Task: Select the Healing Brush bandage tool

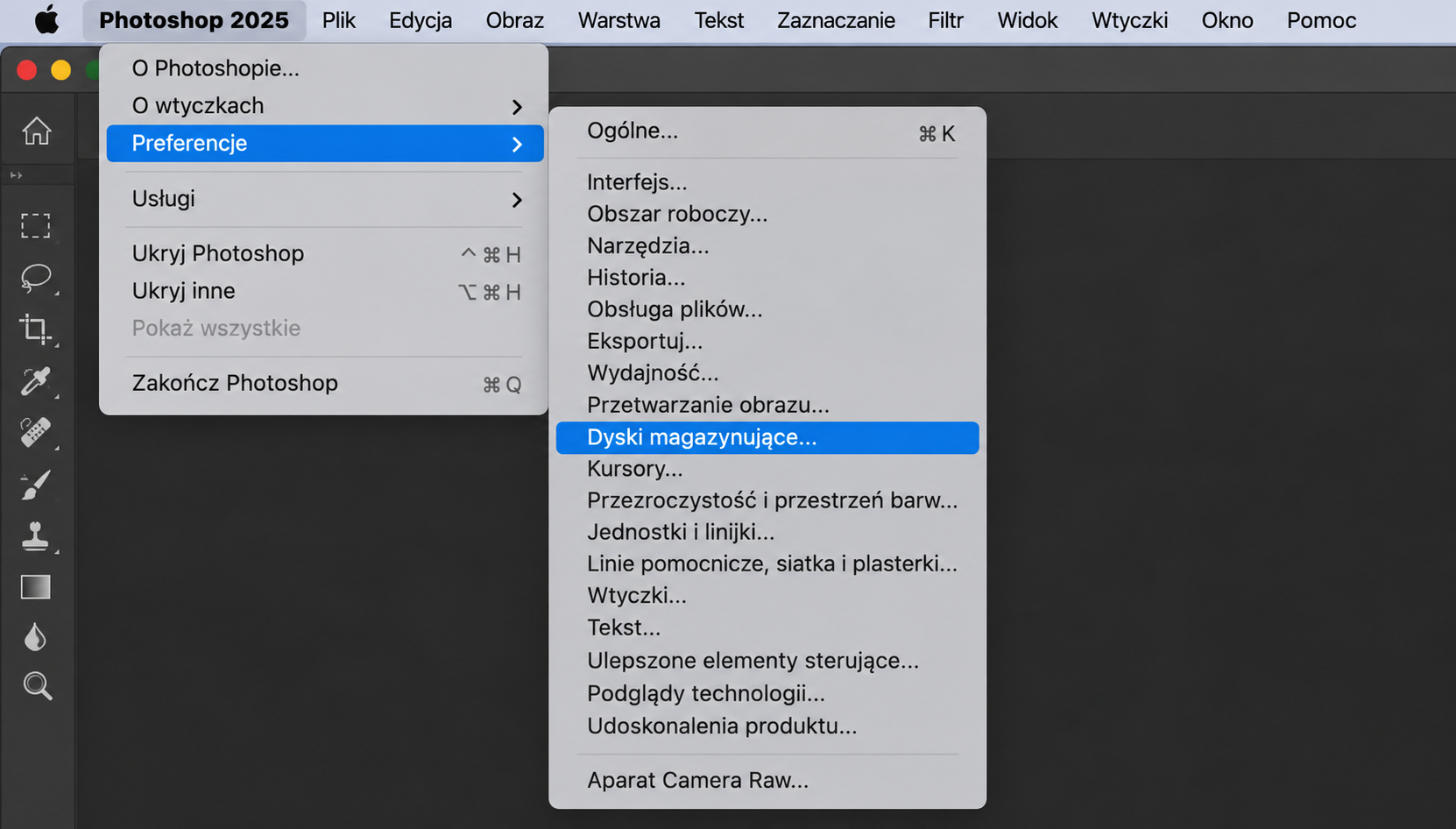Action: [x=36, y=433]
